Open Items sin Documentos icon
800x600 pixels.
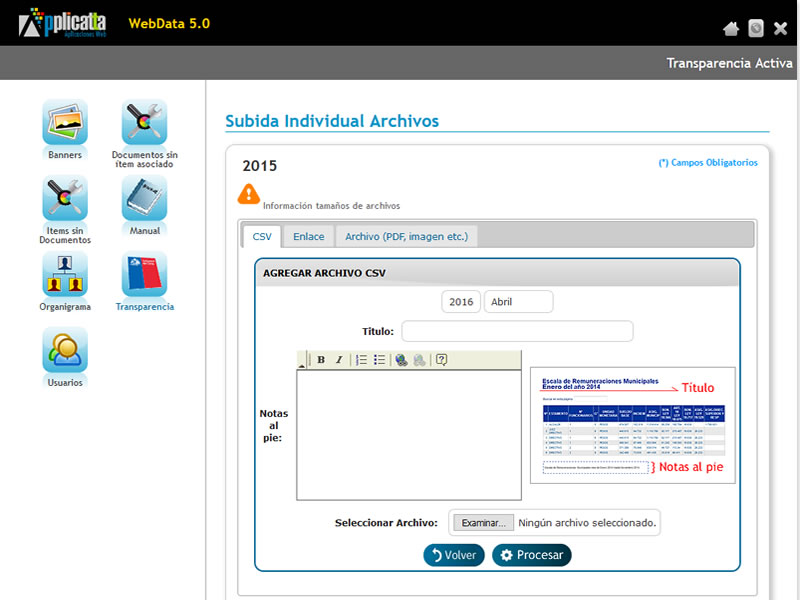coord(65,199)
